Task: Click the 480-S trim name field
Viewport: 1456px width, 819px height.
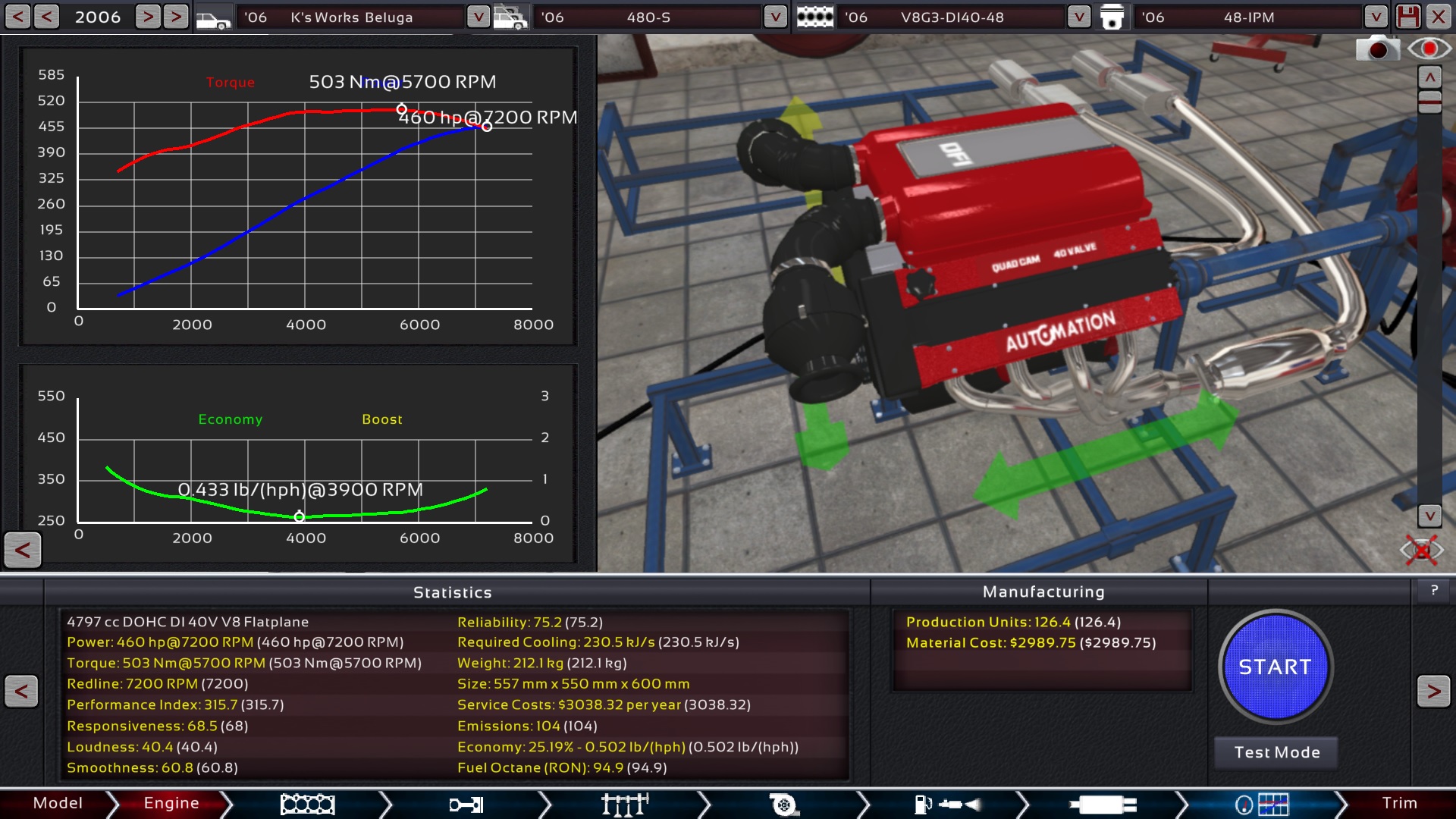Action: (x=648, y=17)
